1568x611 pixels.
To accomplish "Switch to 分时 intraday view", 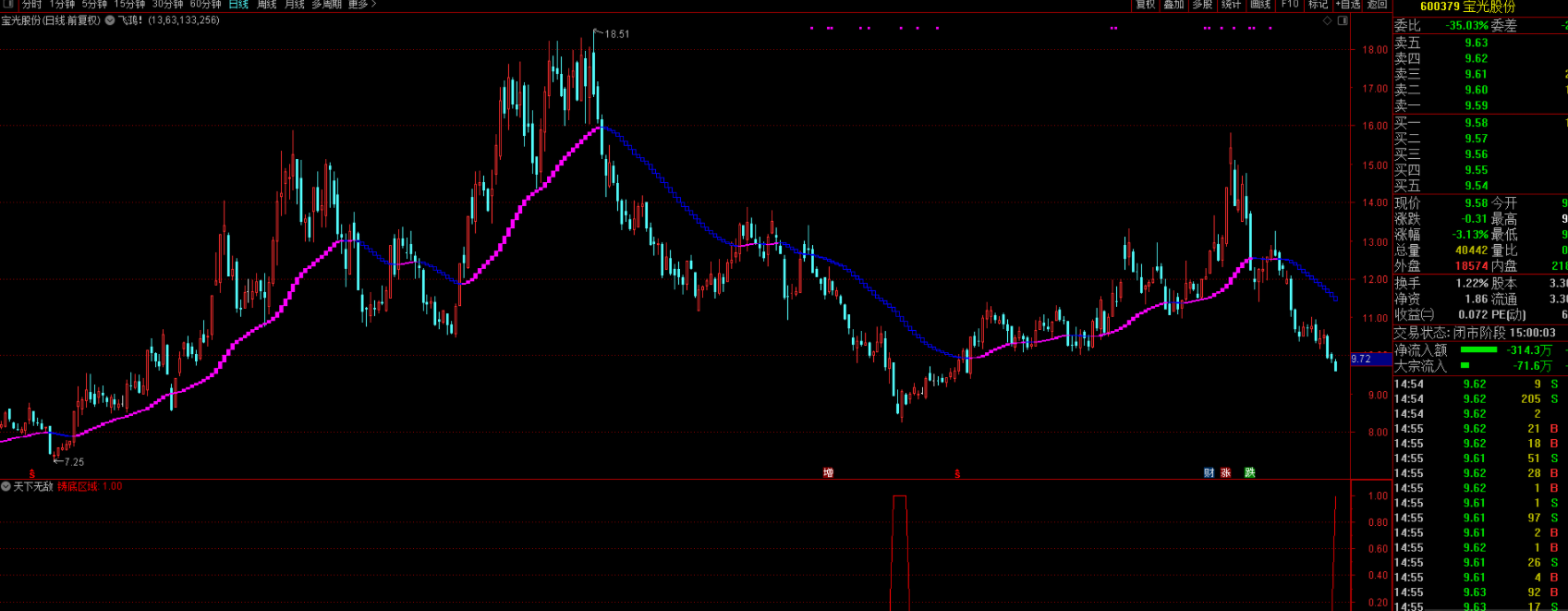I will 32,5.
